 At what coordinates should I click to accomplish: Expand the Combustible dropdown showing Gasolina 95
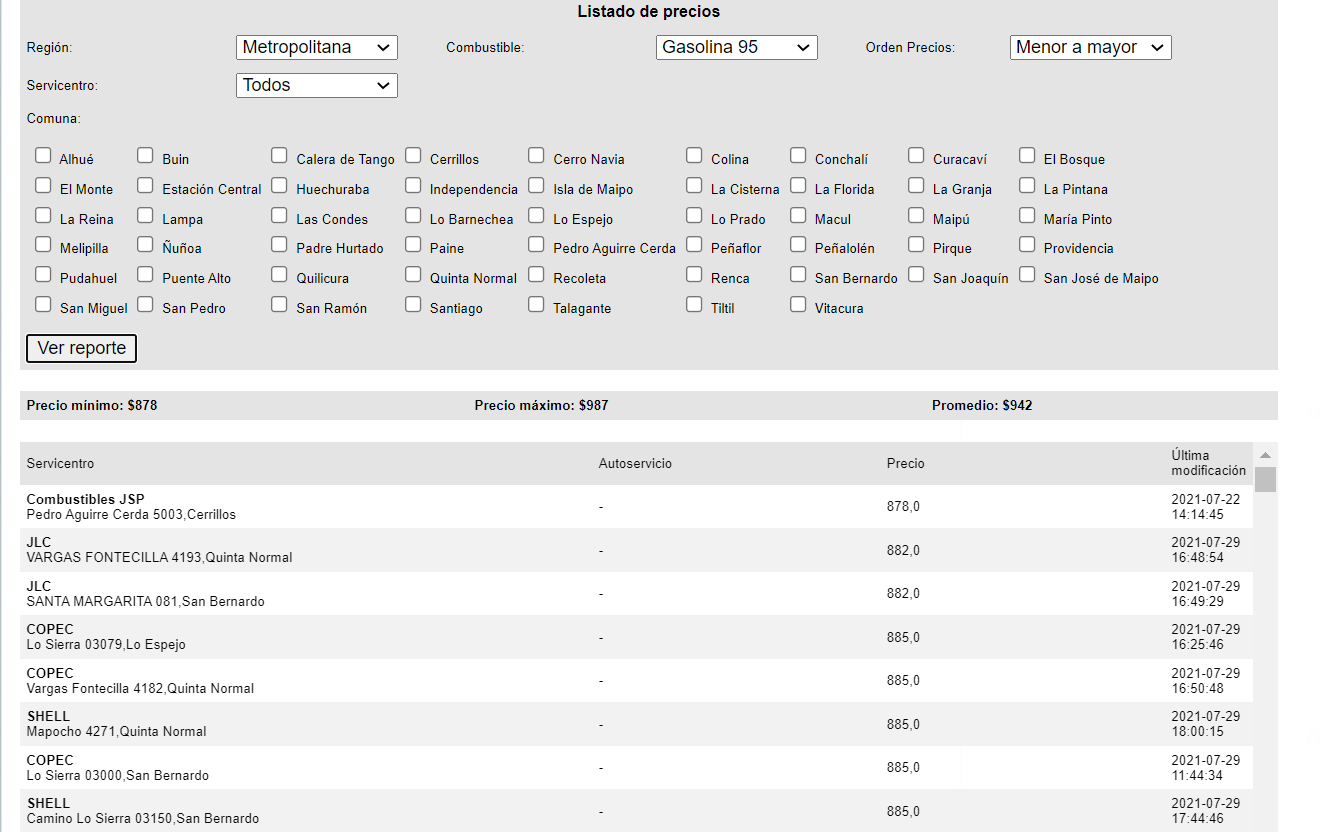(737, 47)
